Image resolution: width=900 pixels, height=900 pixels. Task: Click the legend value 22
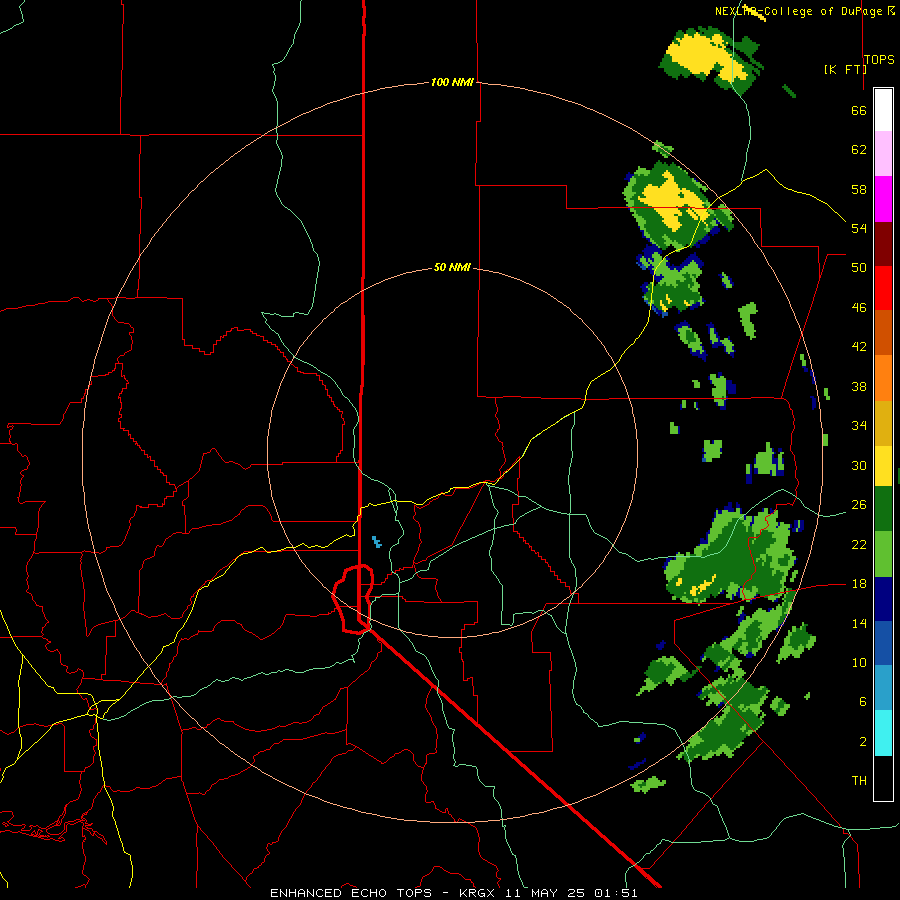coord(859,544)
